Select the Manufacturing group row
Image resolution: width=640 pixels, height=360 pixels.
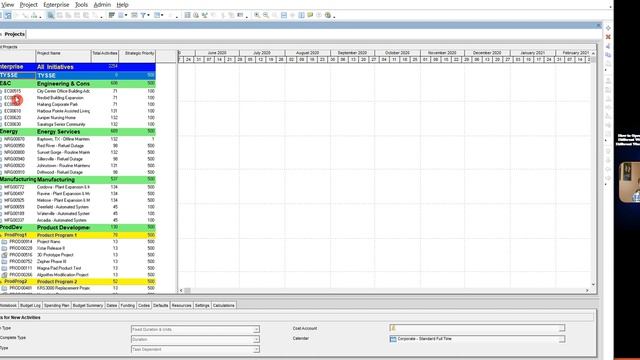click(x=78, y=180)
